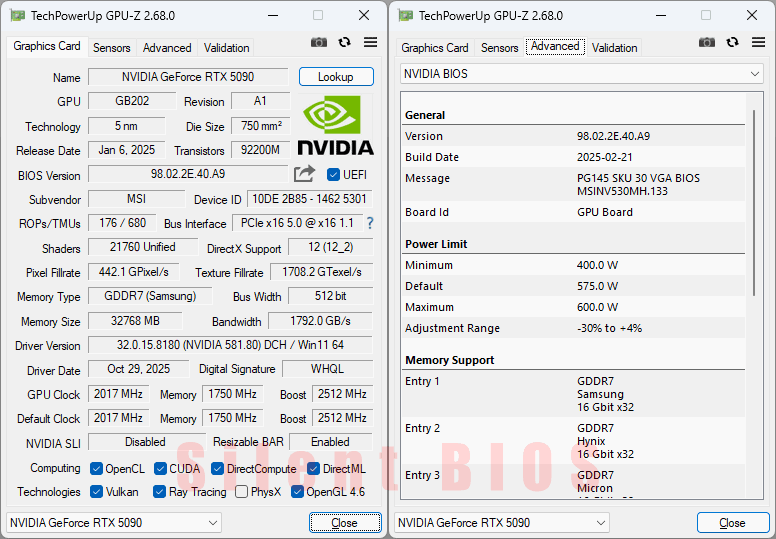Click Memory Type field GDDR7 (Samsung)
The width and height of the screenshot is (776, 539).
coord(150,296)
